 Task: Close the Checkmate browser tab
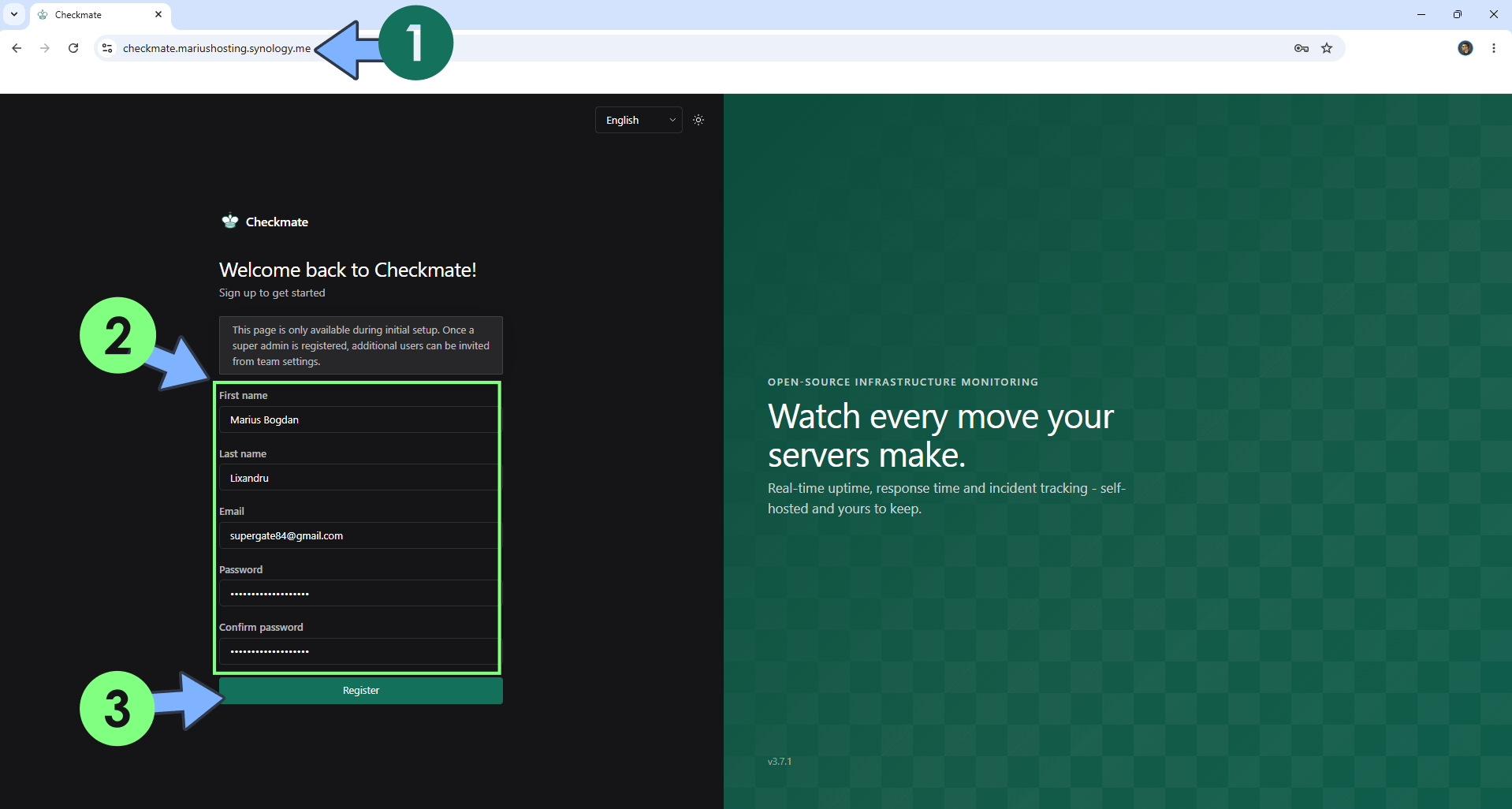pos(158,14)
